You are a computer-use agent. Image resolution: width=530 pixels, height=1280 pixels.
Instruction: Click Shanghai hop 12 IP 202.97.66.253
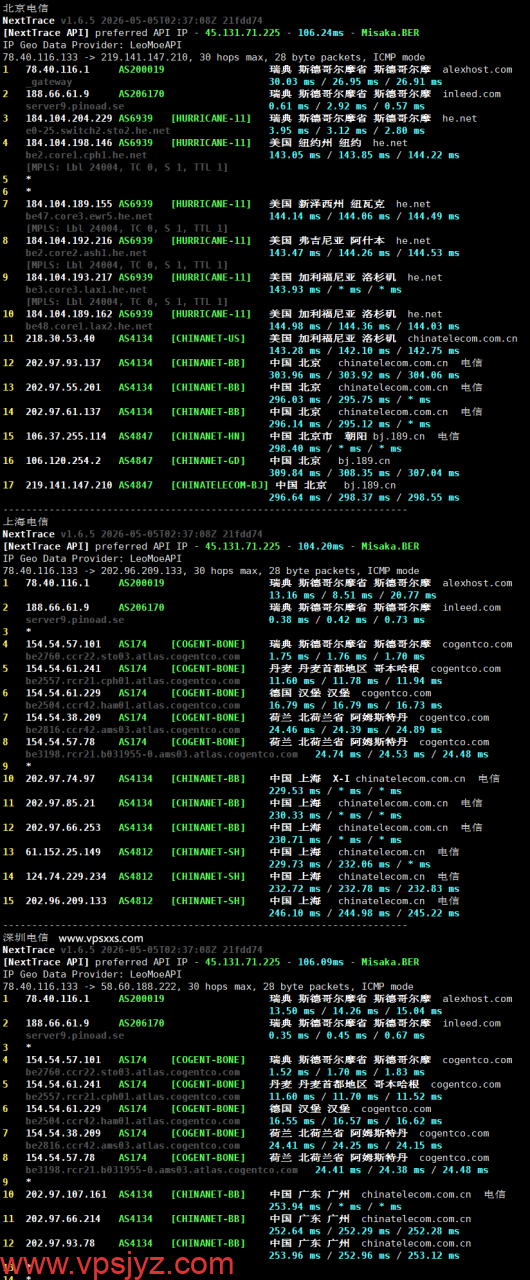click(63, 828)
